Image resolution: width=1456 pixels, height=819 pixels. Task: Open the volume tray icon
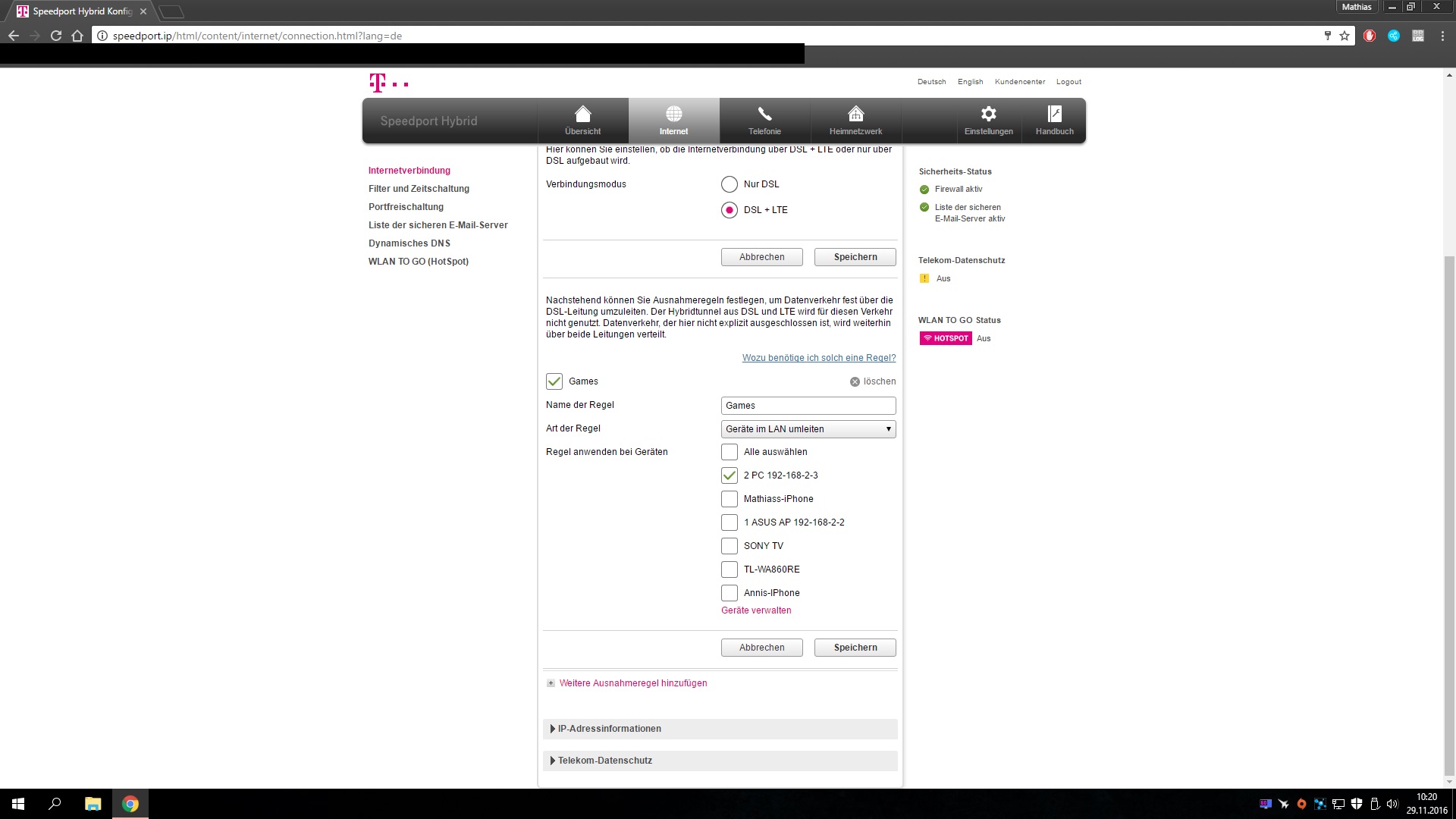click(1392, 804)
